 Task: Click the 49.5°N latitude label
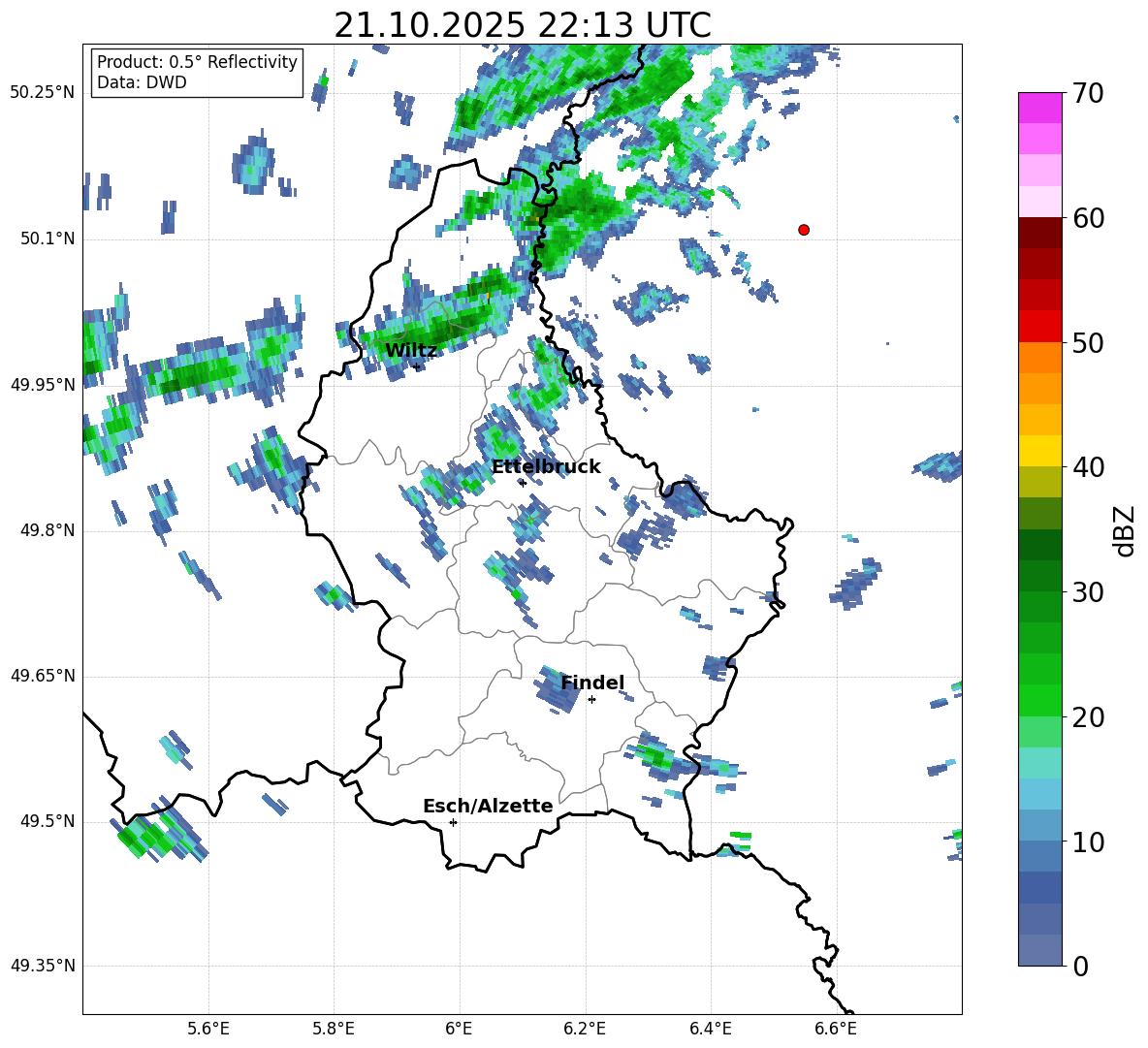tap(48, 820)
